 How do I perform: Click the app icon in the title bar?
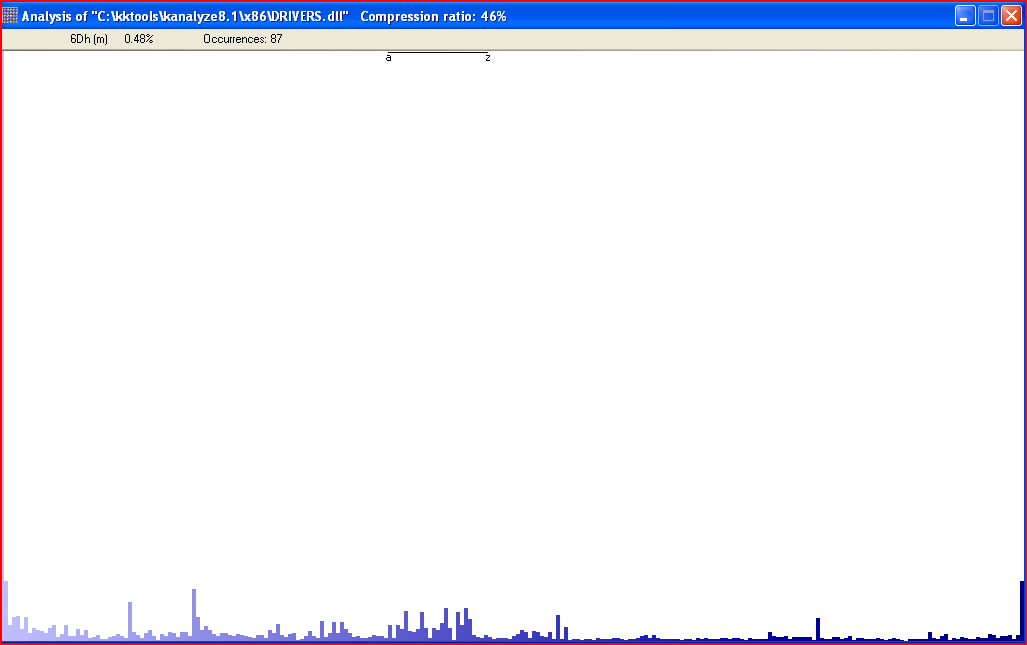coord(10,16)
